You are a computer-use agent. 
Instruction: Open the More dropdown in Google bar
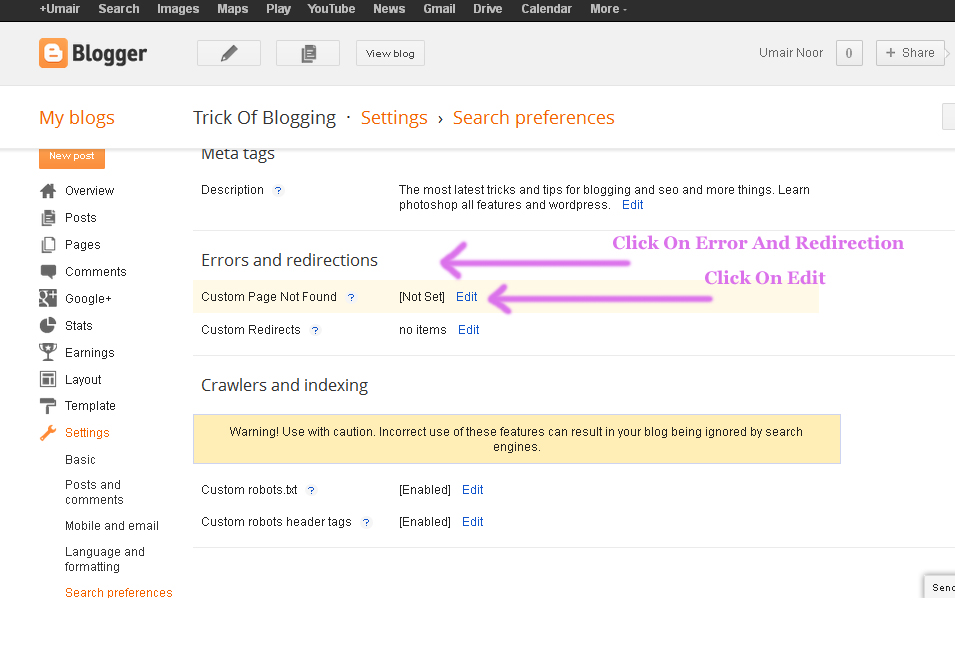[x=608, y=9]
